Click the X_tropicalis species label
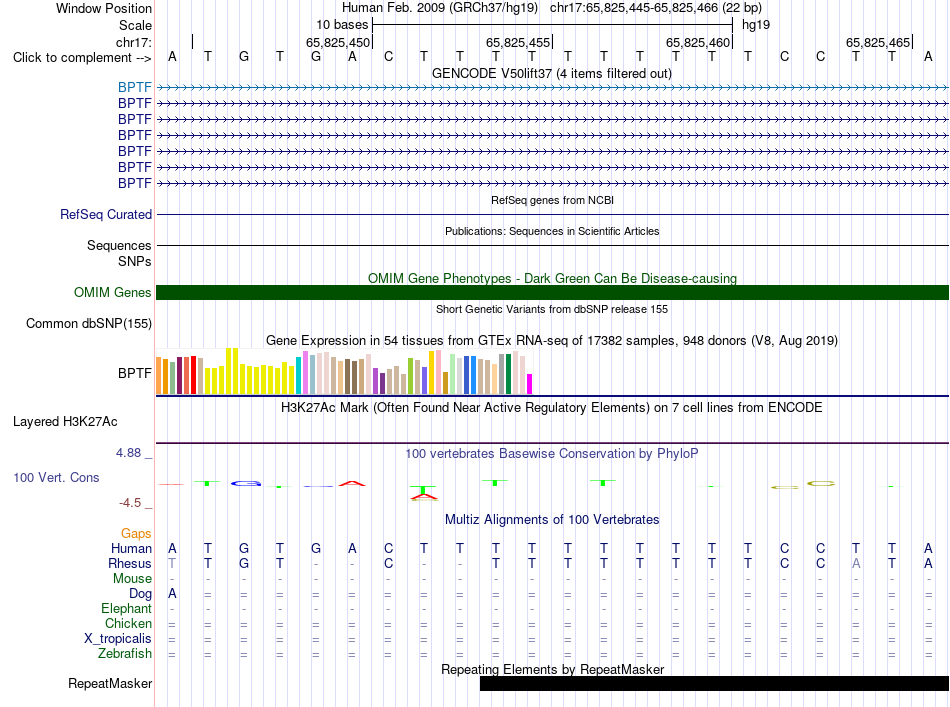 click(x=118, y=639)
